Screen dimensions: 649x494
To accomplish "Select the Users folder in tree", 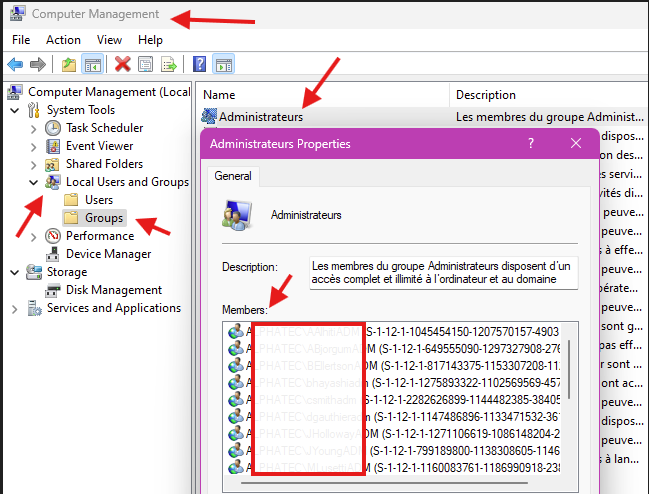I will tap(98, 200).
